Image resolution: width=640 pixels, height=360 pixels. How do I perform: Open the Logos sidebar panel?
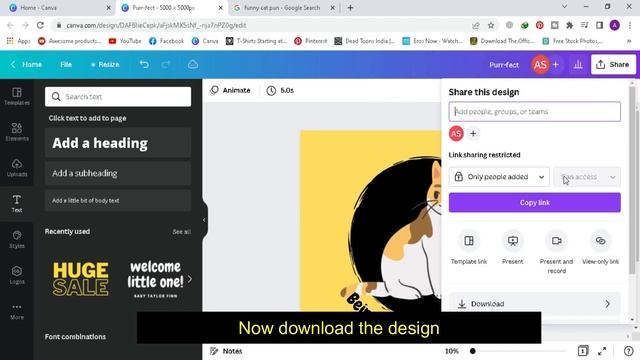coord(17,275)
